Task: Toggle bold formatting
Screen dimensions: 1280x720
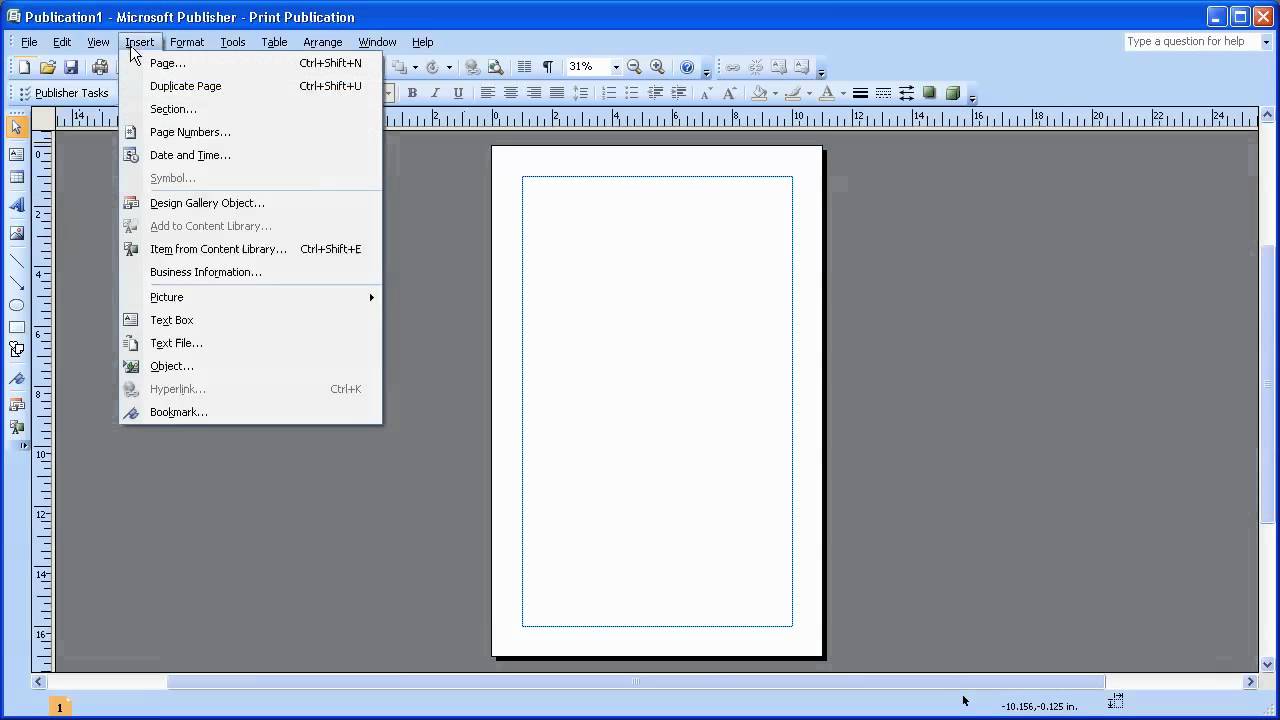Action: 412,93
